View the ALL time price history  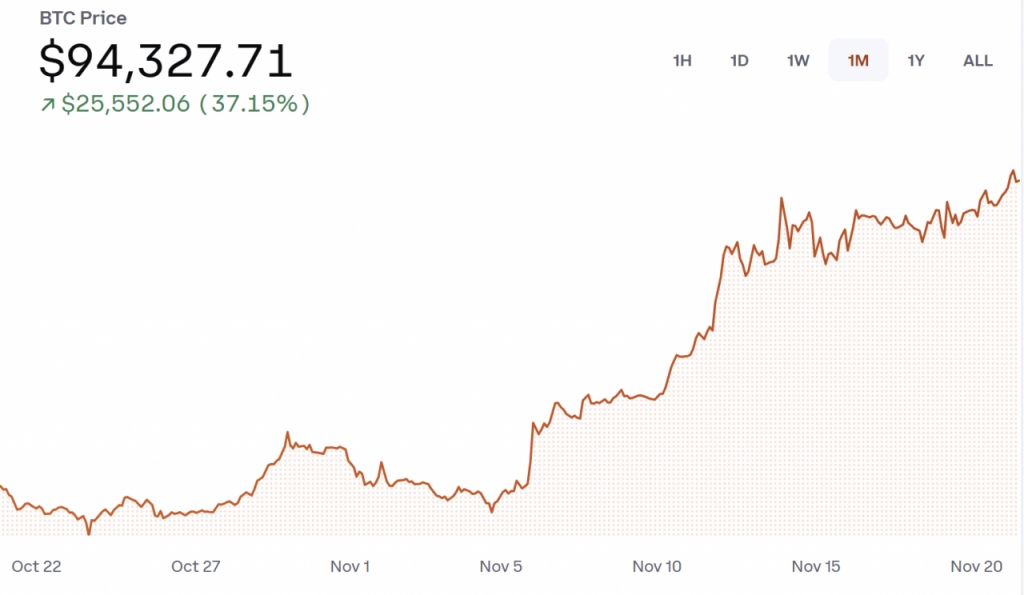pos(977,61)
